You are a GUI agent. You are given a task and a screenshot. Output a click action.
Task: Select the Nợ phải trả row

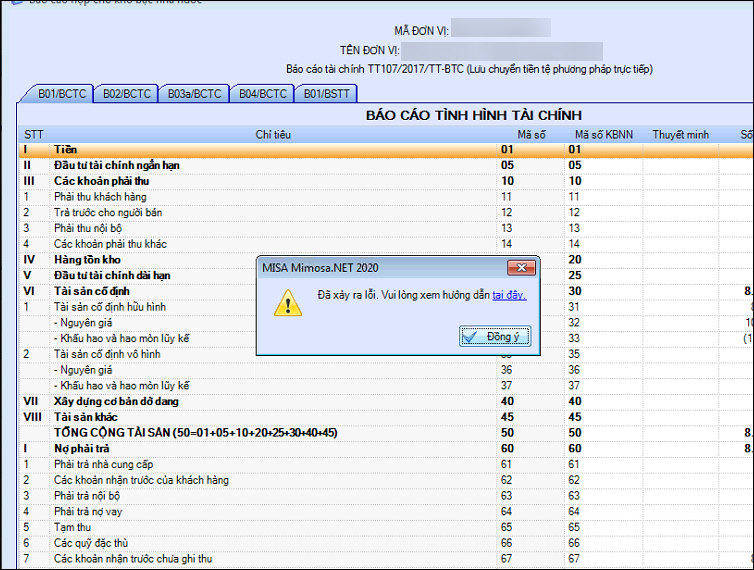click(x=270, y=448)
